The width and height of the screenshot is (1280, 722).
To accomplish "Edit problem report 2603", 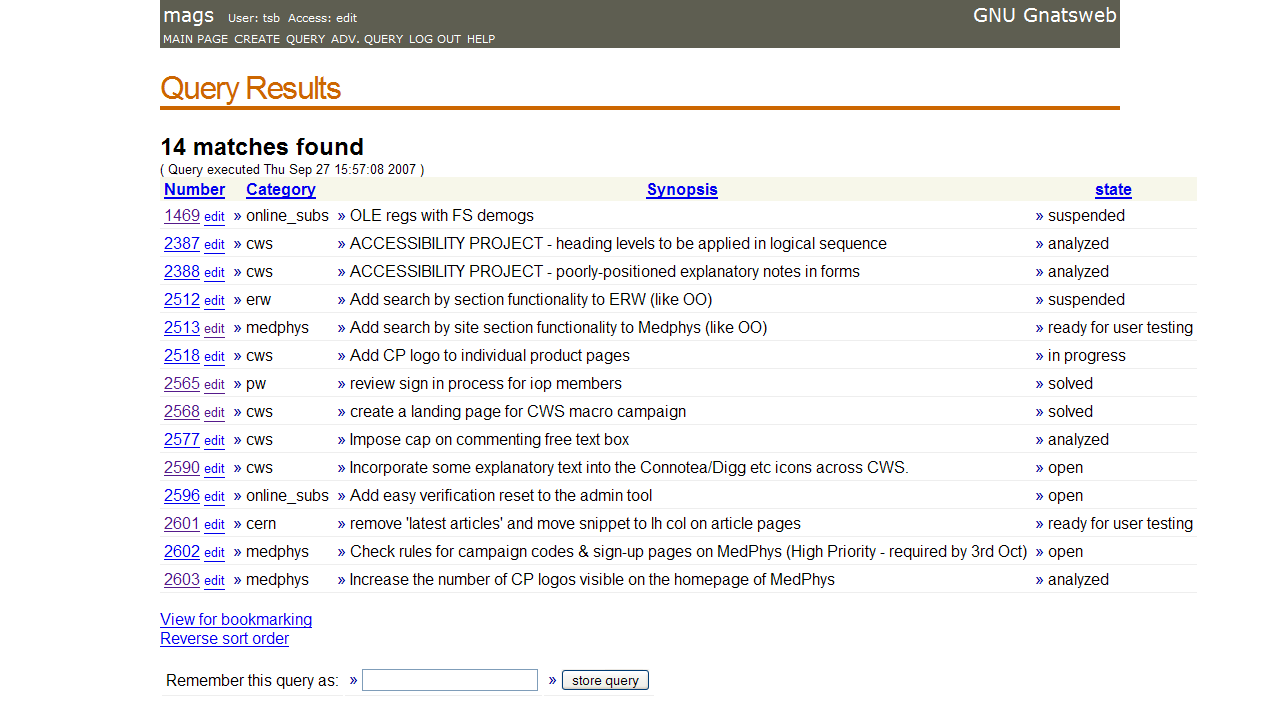I will click(x=214, y=581).
